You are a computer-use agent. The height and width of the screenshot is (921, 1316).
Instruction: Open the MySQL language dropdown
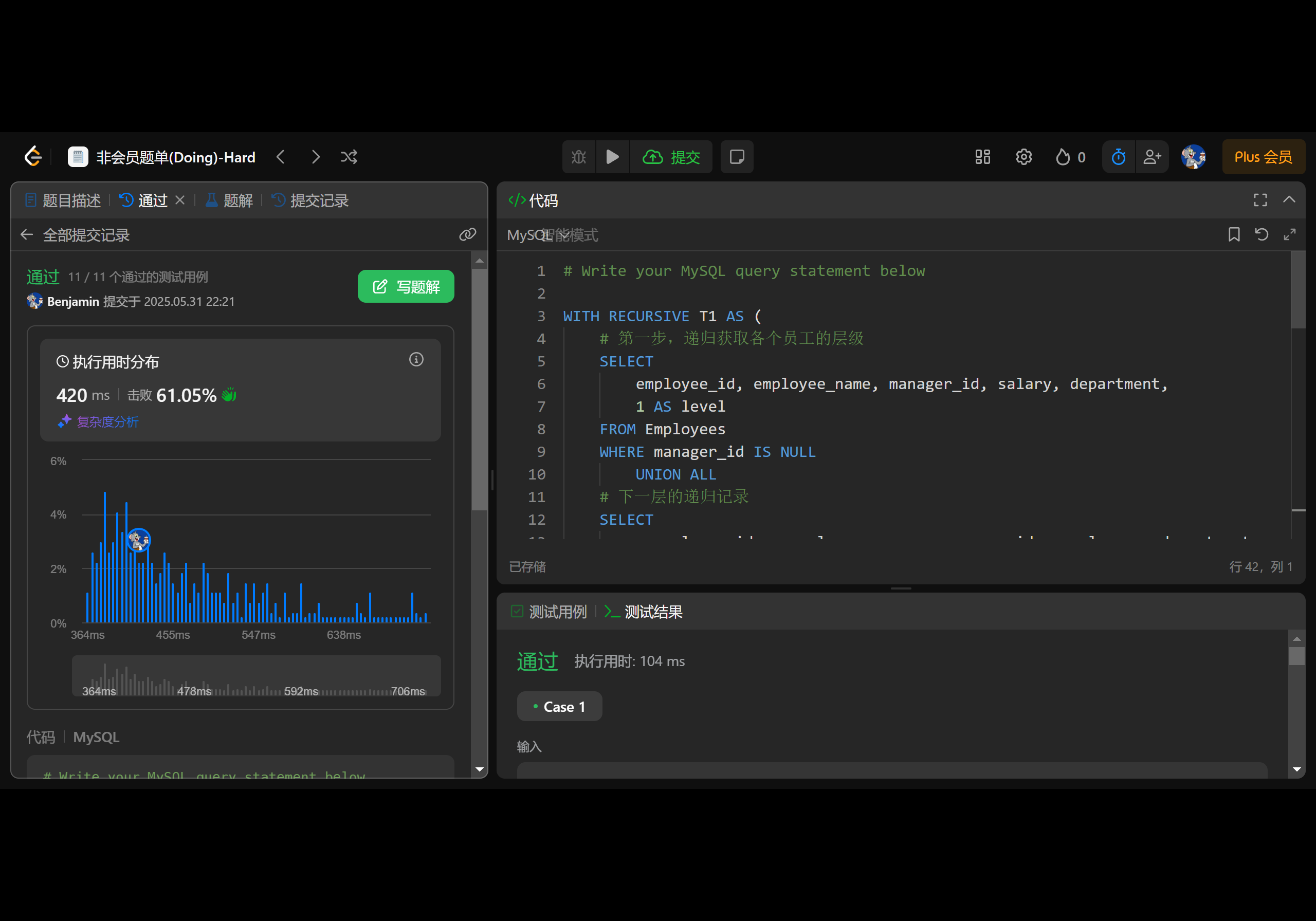(x=528, y=235)
